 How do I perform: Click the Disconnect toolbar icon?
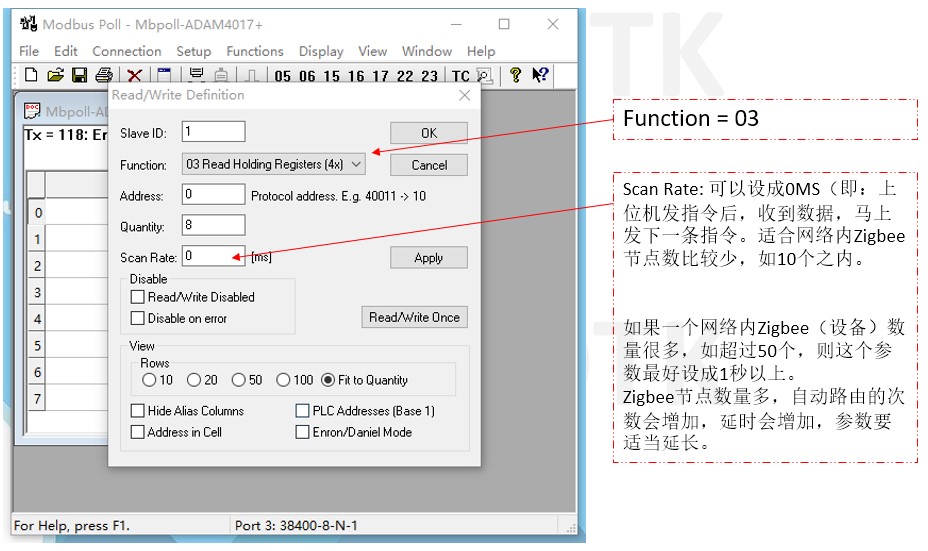coord(221,76)
